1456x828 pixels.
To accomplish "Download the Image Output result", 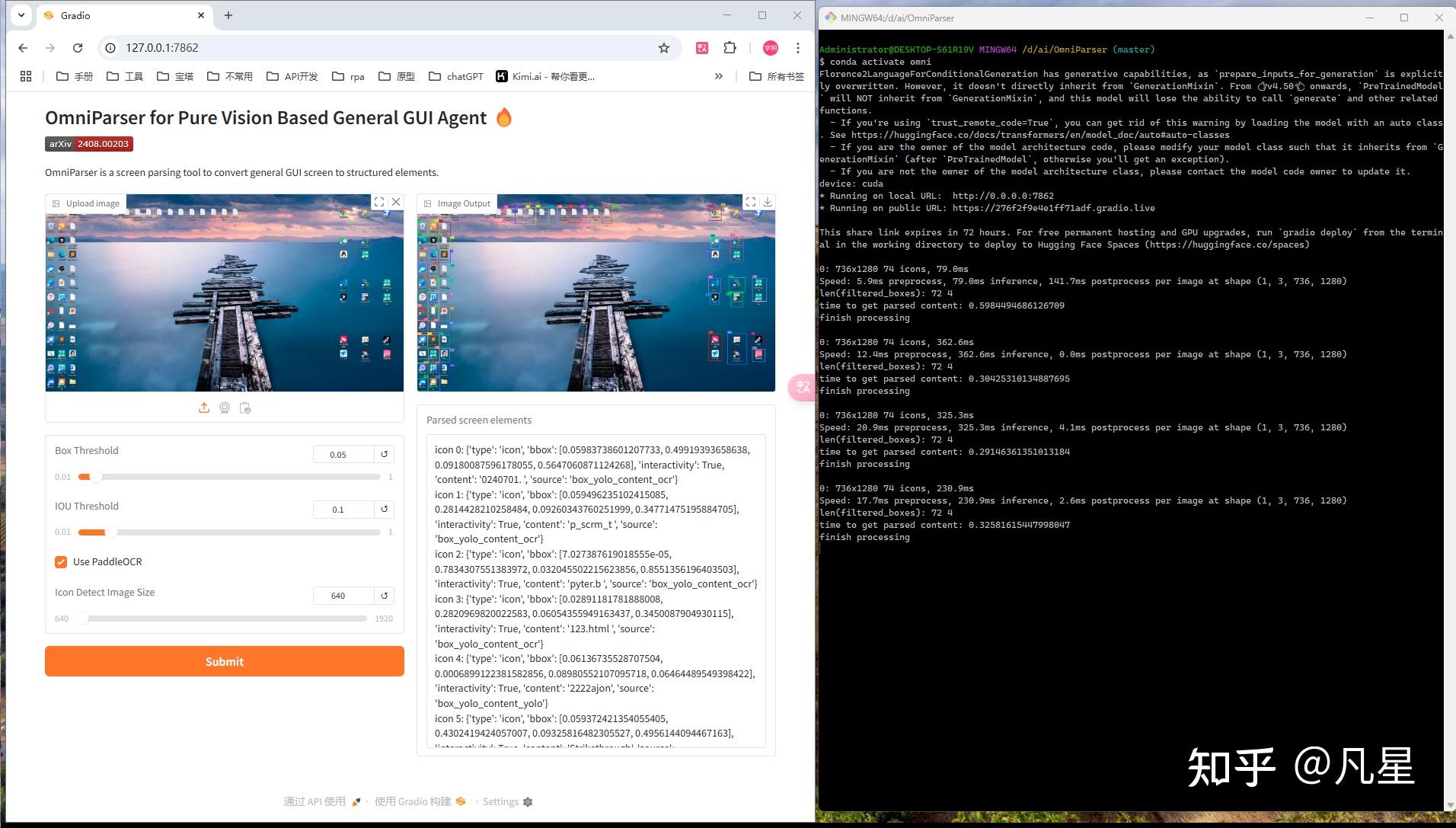I will tap(768, 202).
